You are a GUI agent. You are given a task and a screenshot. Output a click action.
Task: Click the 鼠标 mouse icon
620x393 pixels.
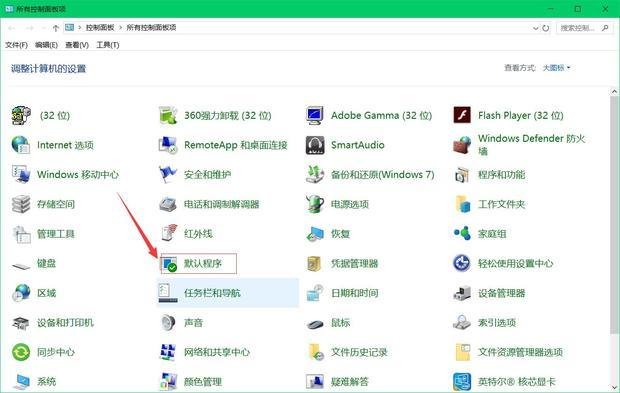coord(315,323)
